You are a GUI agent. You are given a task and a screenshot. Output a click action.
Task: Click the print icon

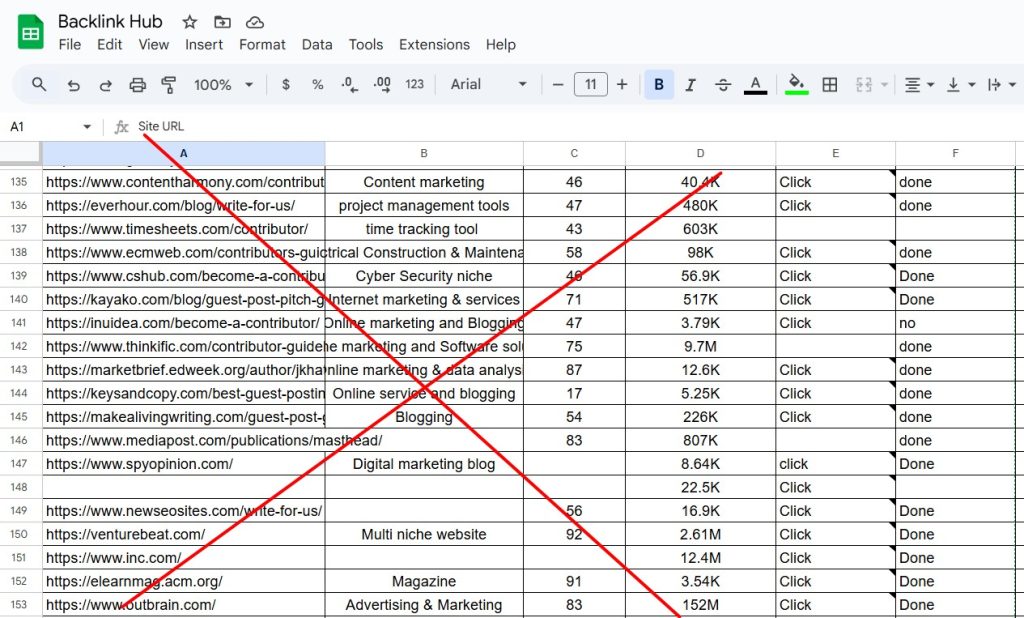point(137,85)
